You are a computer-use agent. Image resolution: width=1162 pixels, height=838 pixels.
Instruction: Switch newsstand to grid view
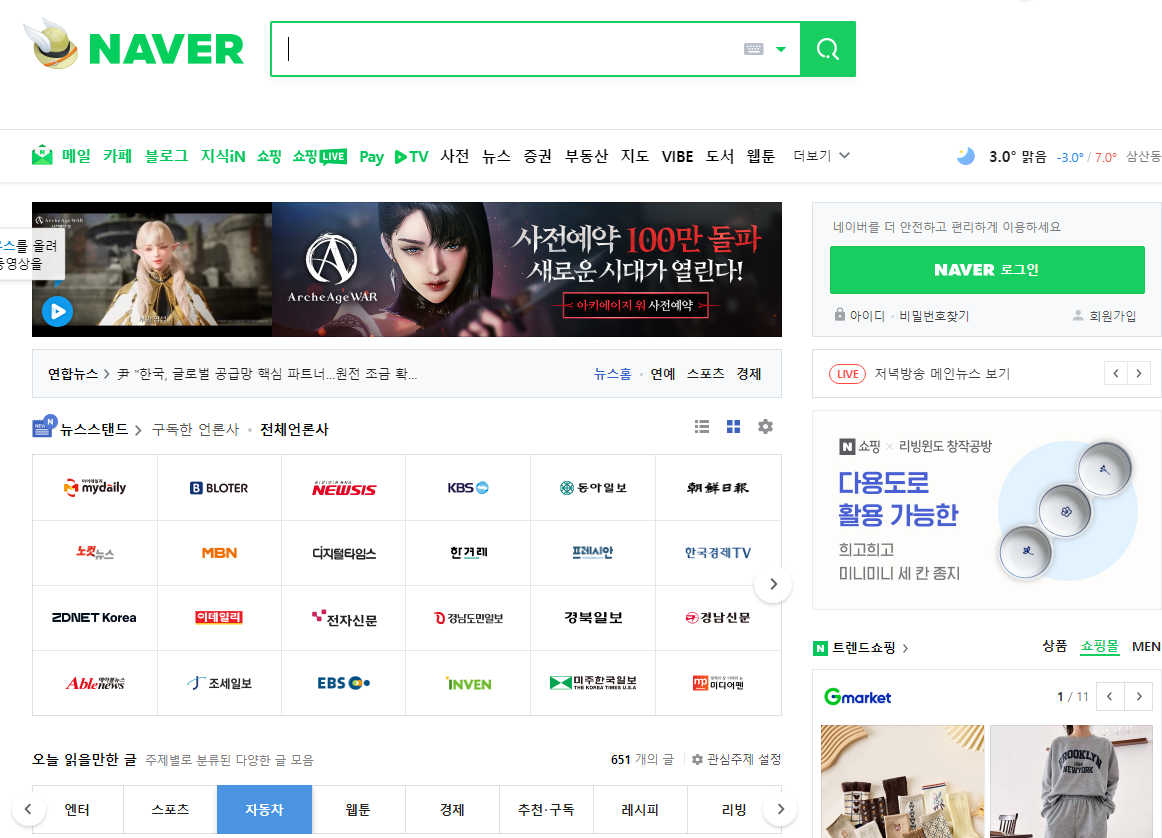pyautogui.click(x=734, y=427)
